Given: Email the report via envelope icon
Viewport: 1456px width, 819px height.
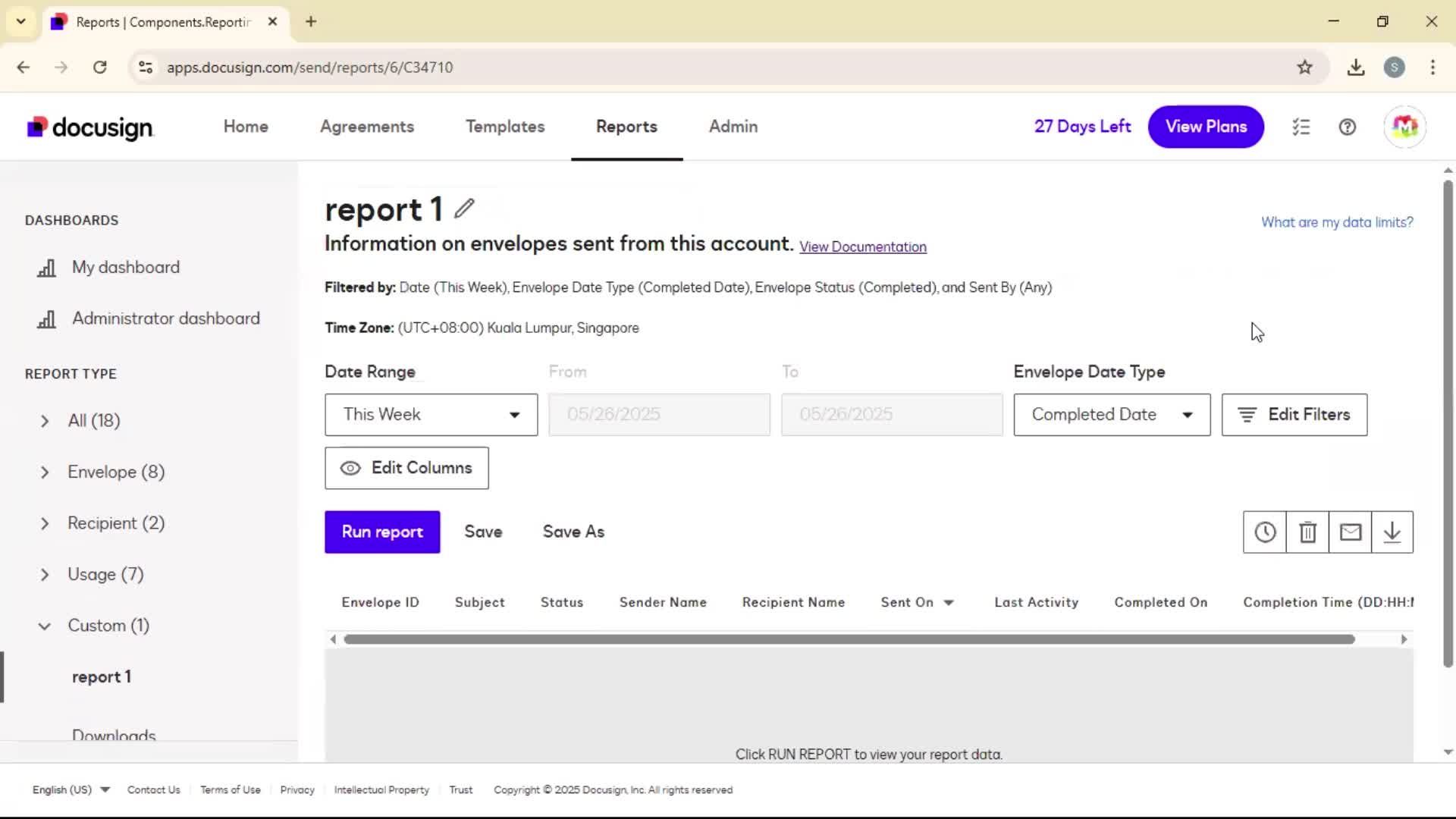Looking at the screenshot, I should point(1350,532).
